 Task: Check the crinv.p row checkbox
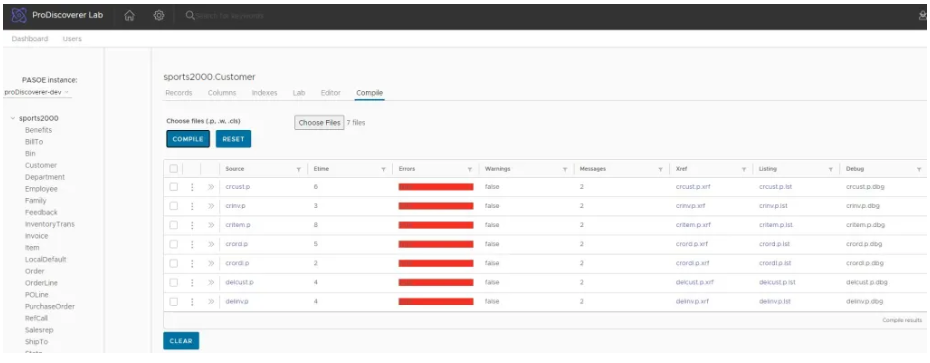pos(173,206)
